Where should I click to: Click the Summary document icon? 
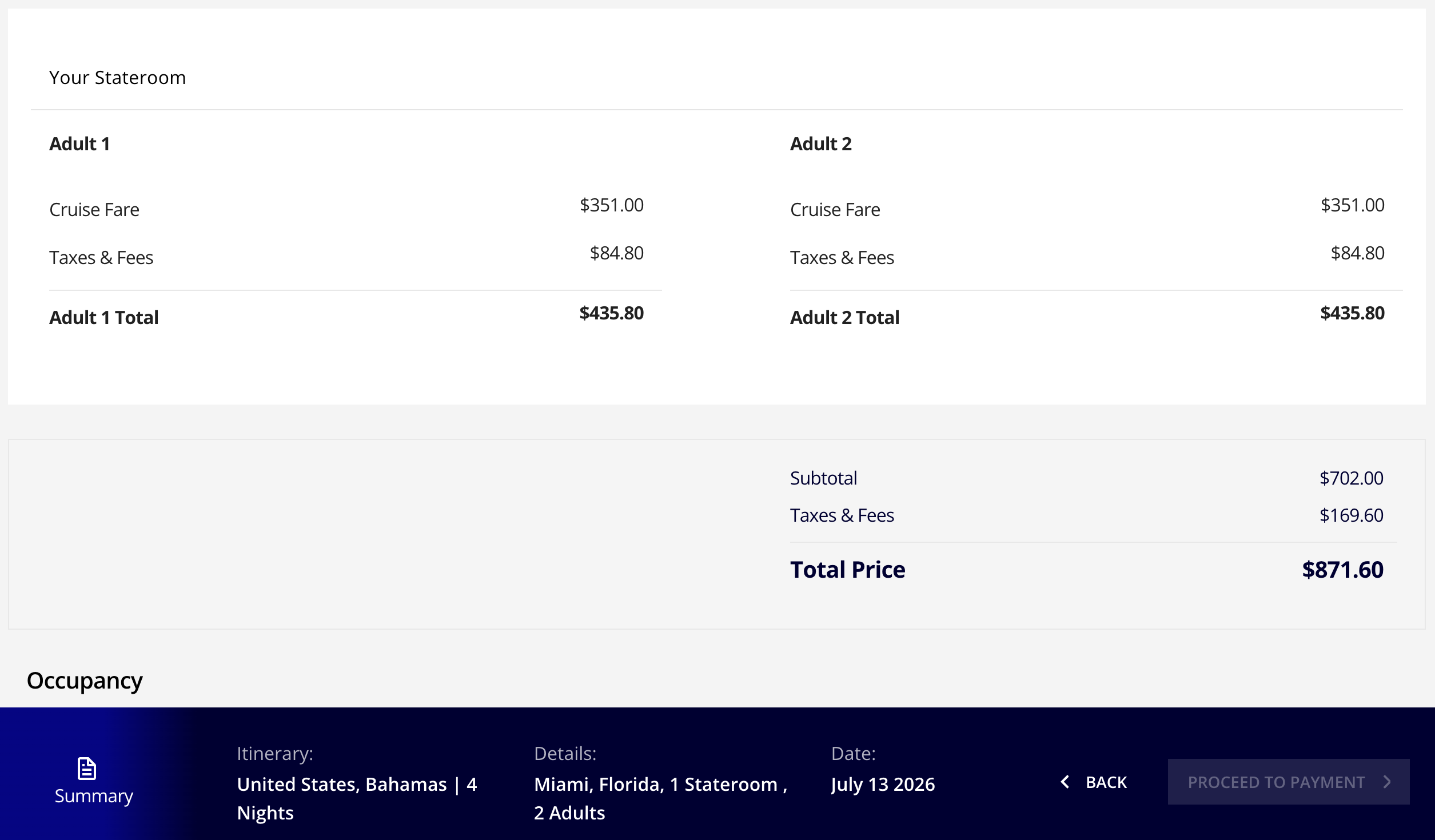coord(87,767)
